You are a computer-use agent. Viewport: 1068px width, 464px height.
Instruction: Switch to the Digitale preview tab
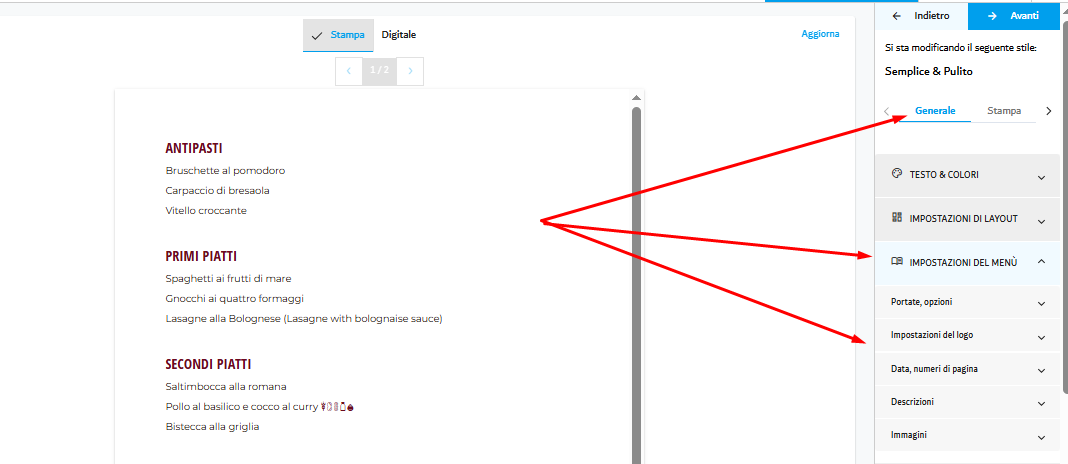[x=398, y=35]
